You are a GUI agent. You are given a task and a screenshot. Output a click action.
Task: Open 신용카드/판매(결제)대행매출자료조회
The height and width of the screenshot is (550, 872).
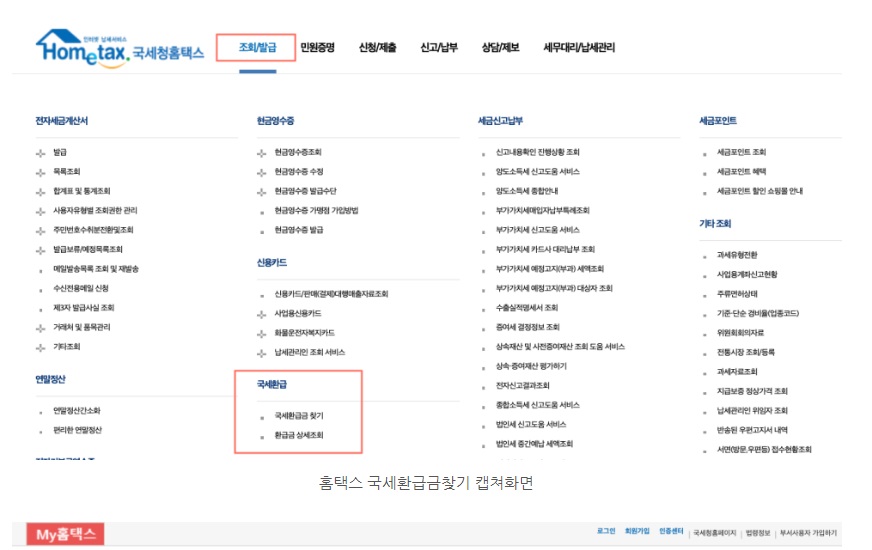tap(331, 294)
